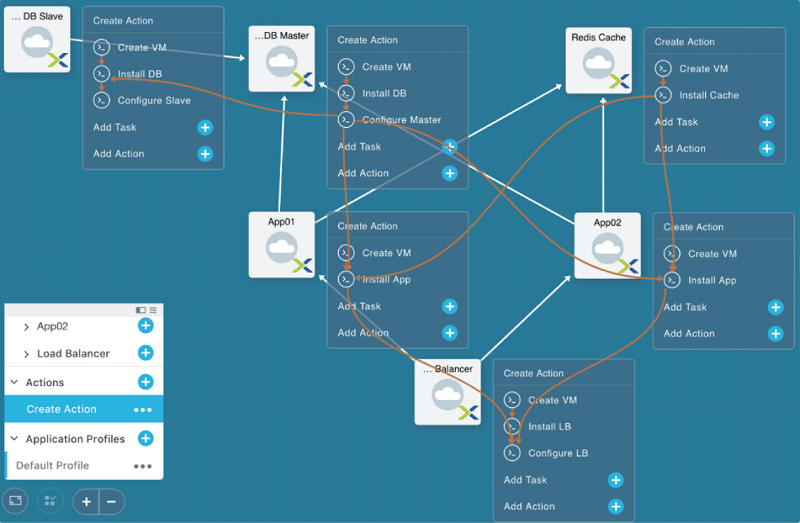Add a new action from Actions row
The image size is (800, 523).
145,382
